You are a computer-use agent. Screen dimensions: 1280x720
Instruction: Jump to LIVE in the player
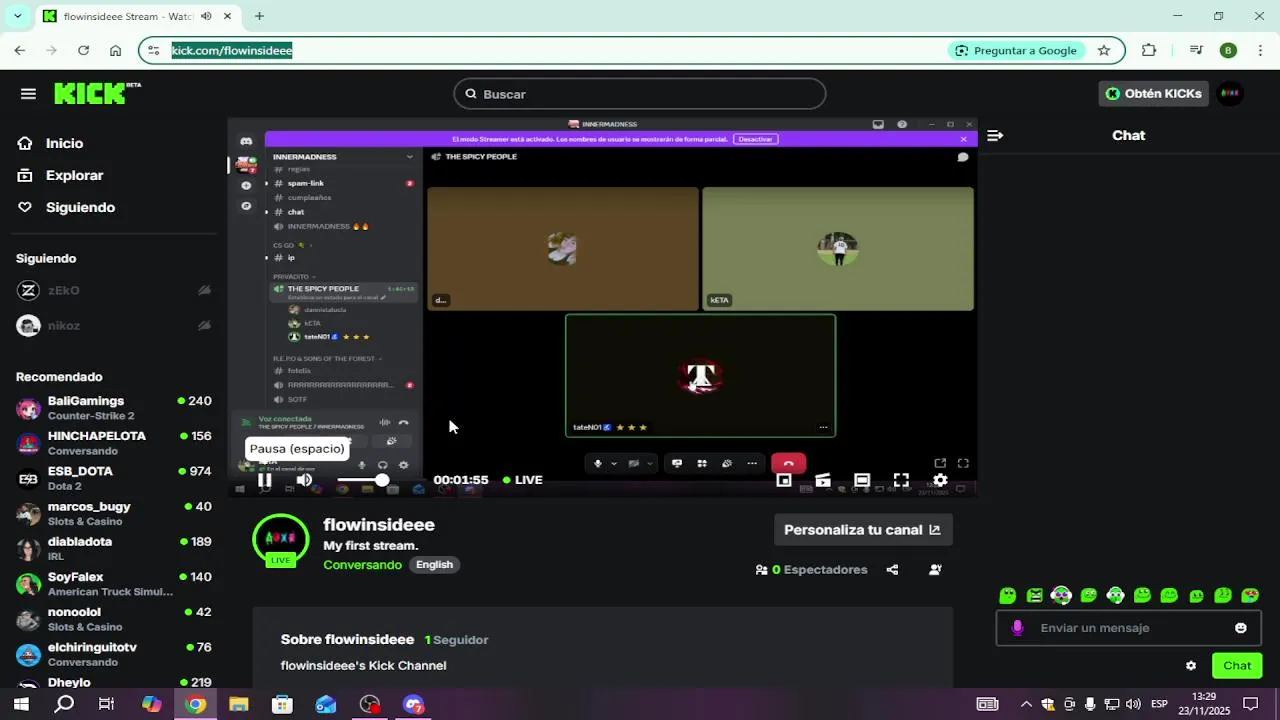tap(523, 480)
